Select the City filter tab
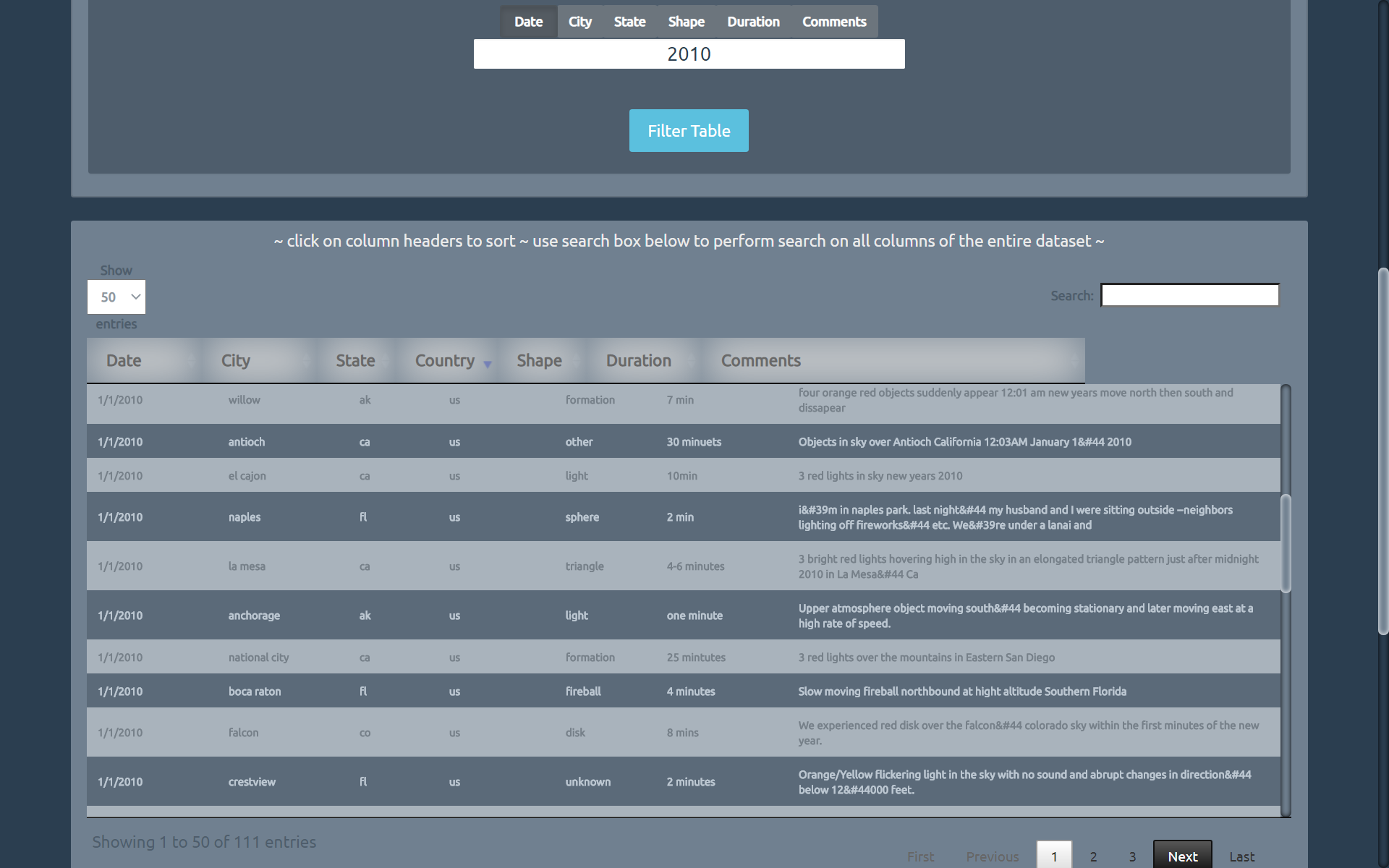 [x=579, y=22]
